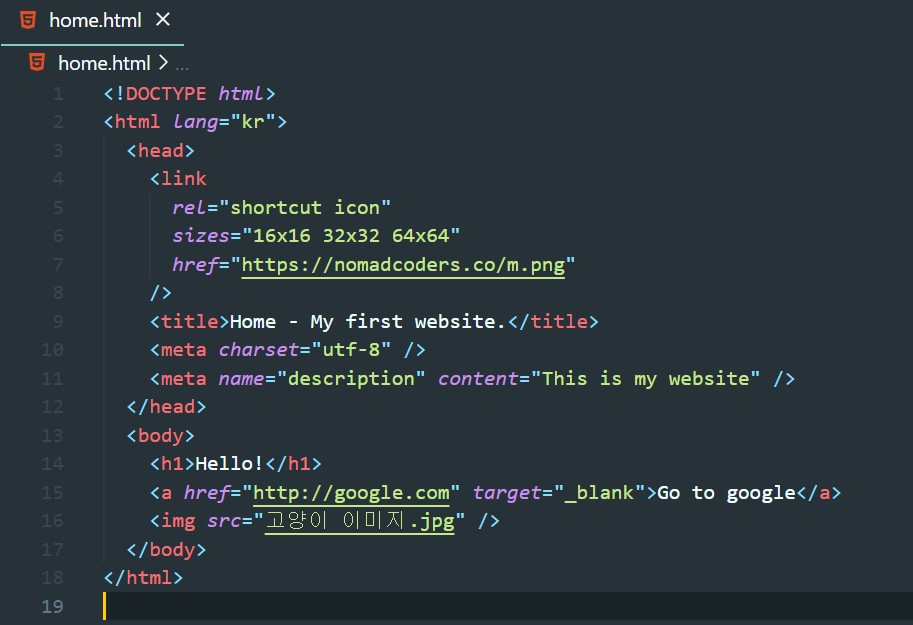Image resolution: width=913 pixels, height=625 pixels.
Task: Click the charset="utf-8" attribute
Action: (305, 350)
